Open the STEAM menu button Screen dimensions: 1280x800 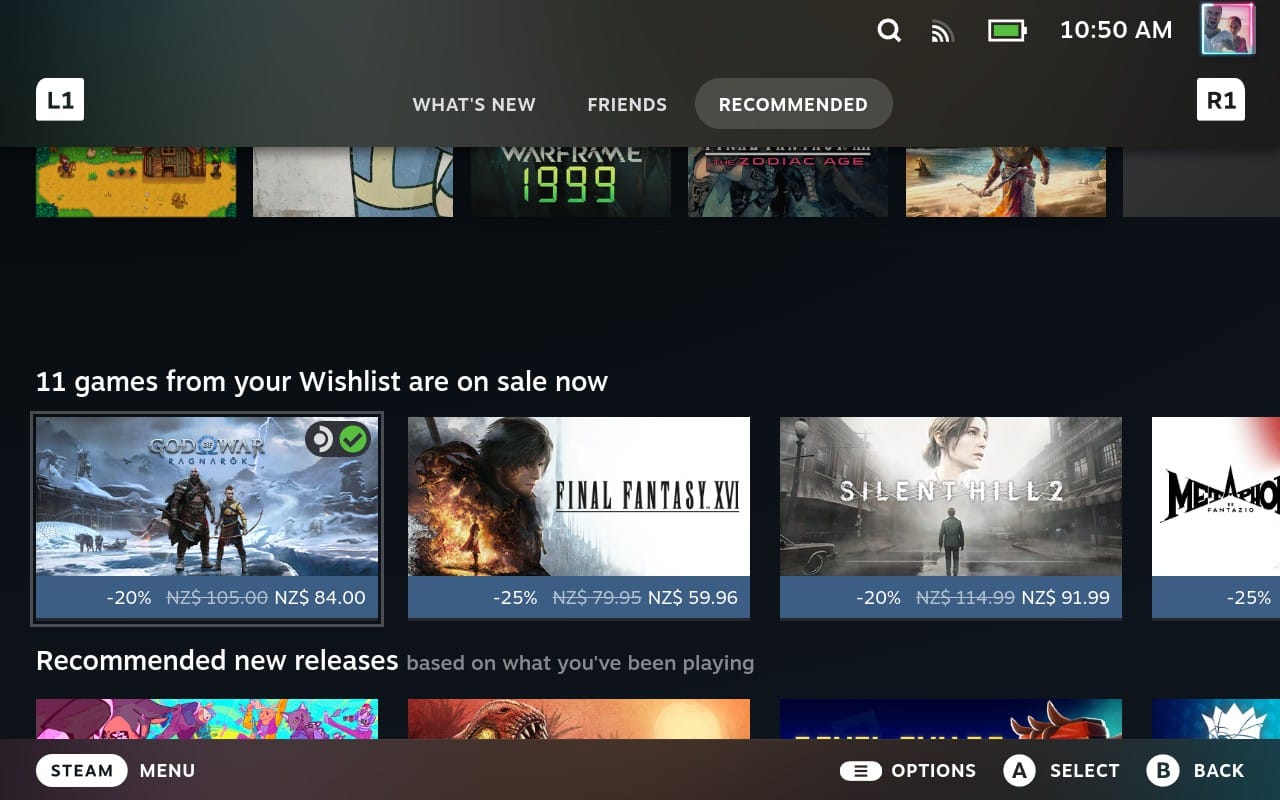(82, 770)
